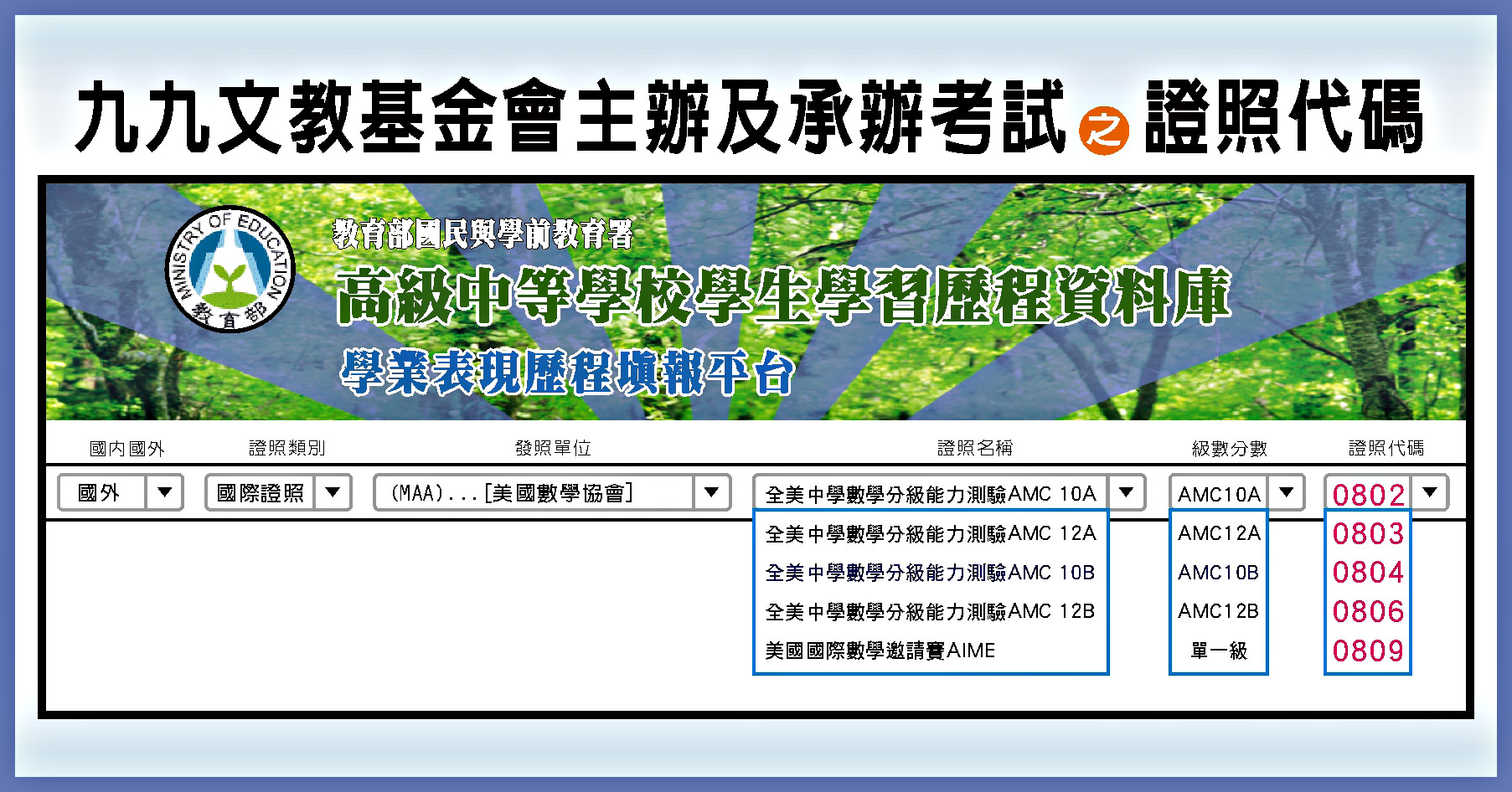The width and height of the screenshot is (1512, 792).
Task: Click the 教育部國民與學前教育署 text
Action: [x=483, y=234]
